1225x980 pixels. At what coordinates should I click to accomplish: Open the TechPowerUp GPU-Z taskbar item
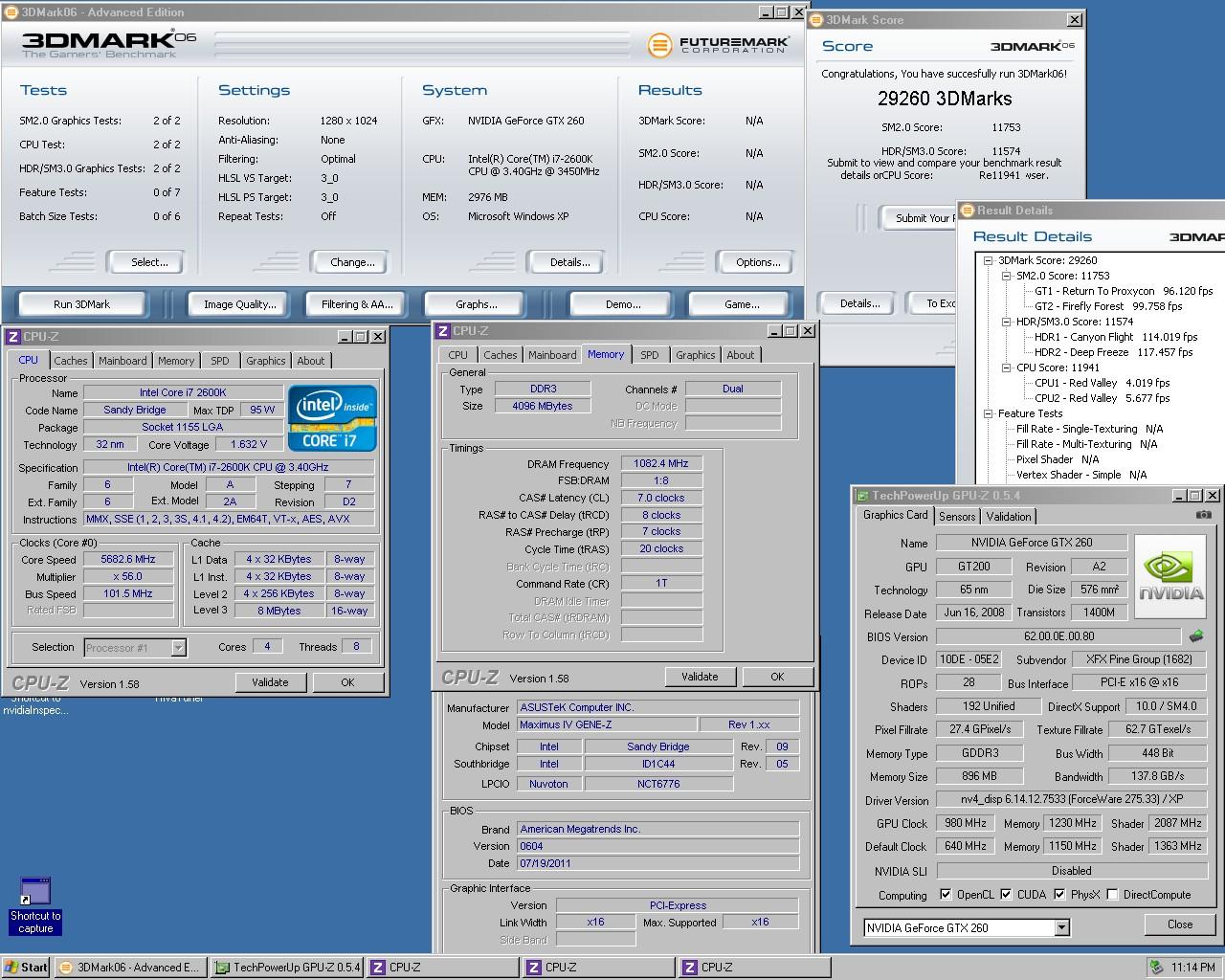(x=286, y=968)
